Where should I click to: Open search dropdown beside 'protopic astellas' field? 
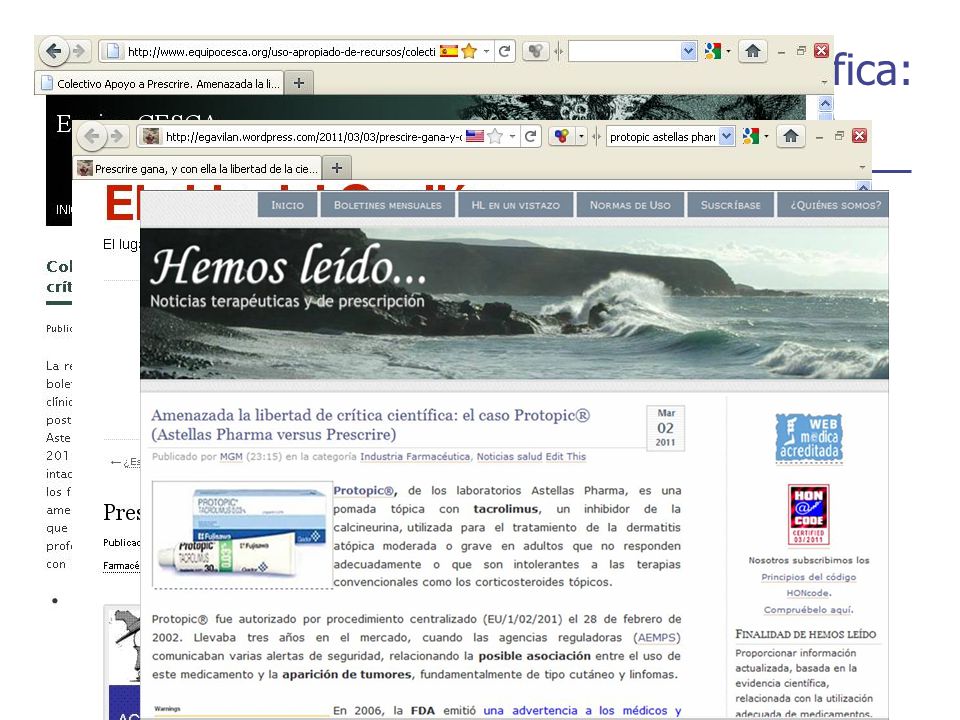point(727,136)
